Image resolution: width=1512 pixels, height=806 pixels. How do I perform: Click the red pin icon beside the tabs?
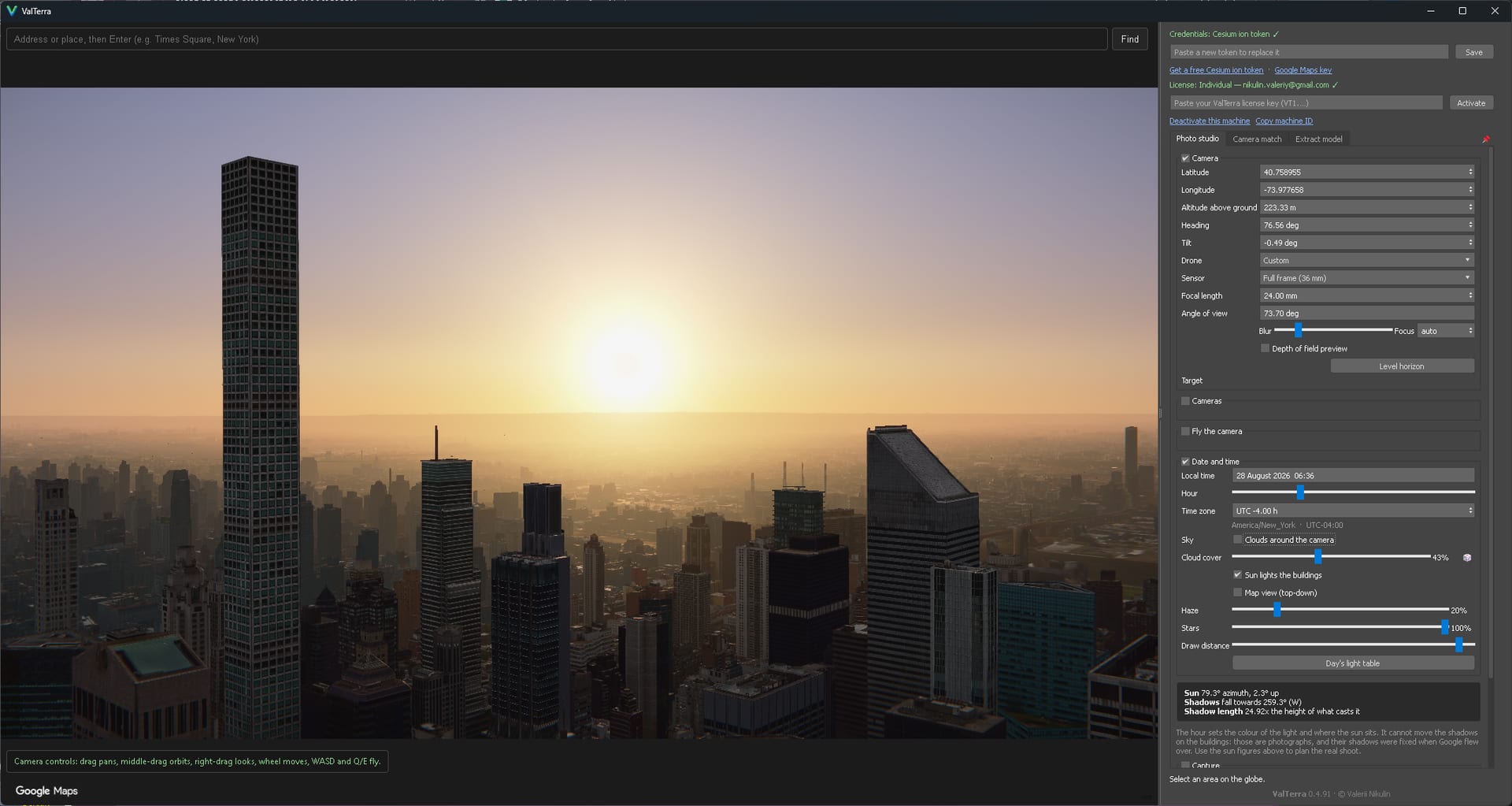[1485, 139]
